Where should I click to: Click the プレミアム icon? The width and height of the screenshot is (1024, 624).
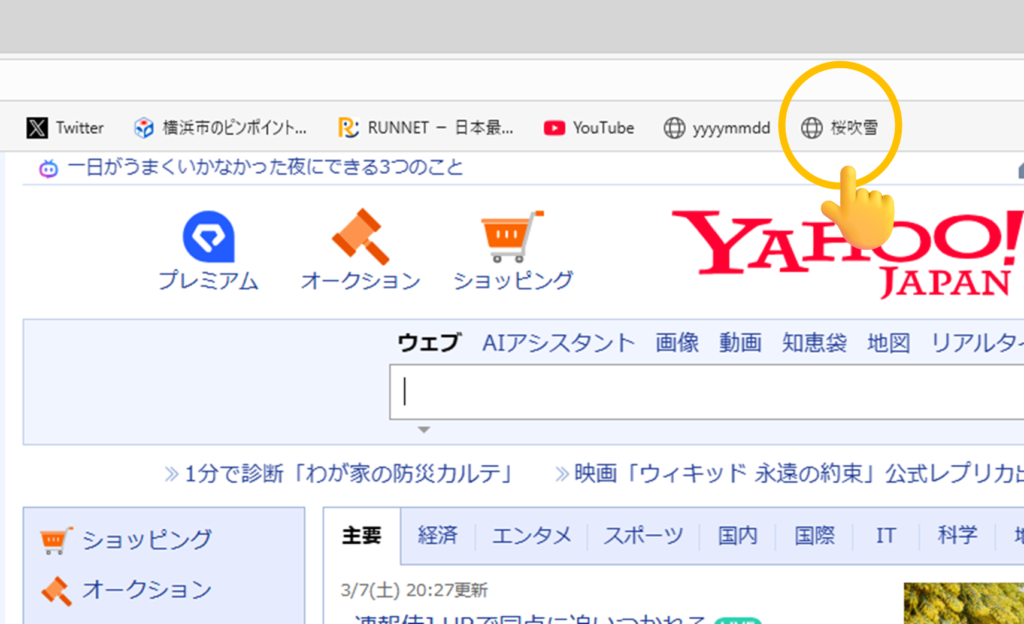pos(208,240)
